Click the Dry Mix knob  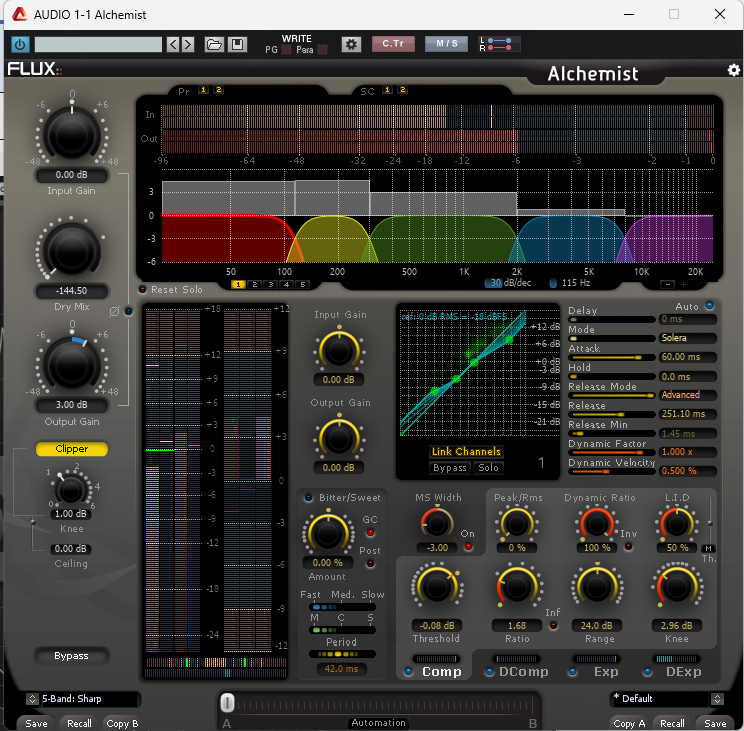click(72, 251)
